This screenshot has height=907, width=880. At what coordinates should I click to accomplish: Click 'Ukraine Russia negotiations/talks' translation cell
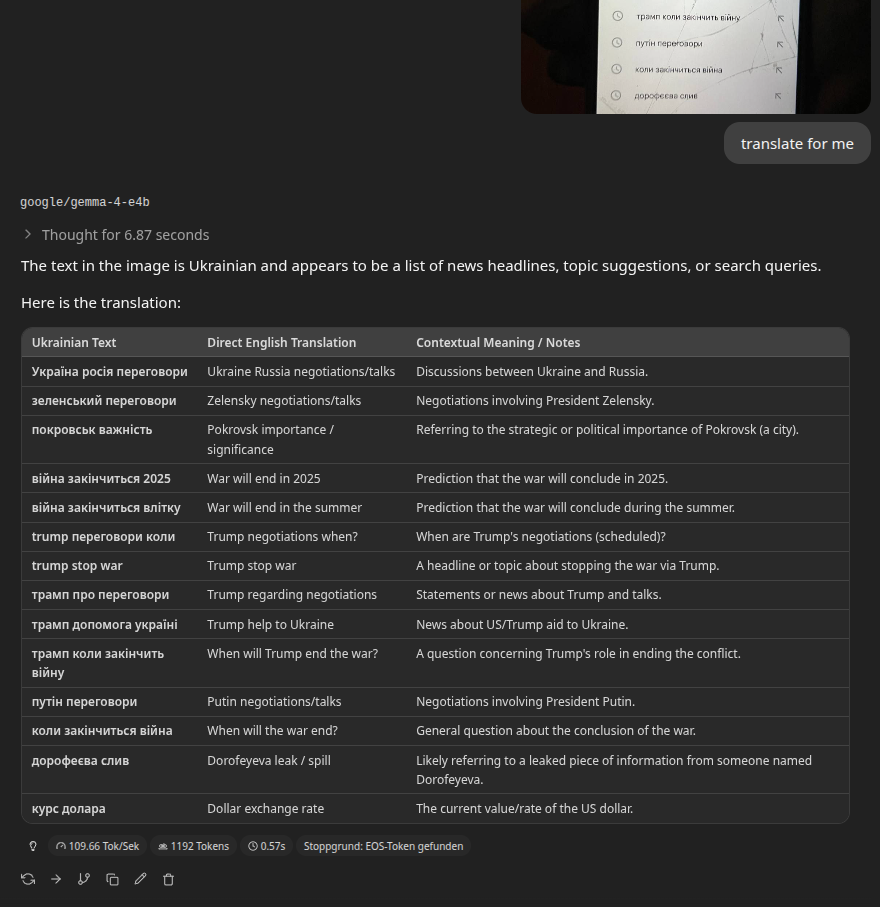point(301,371)
